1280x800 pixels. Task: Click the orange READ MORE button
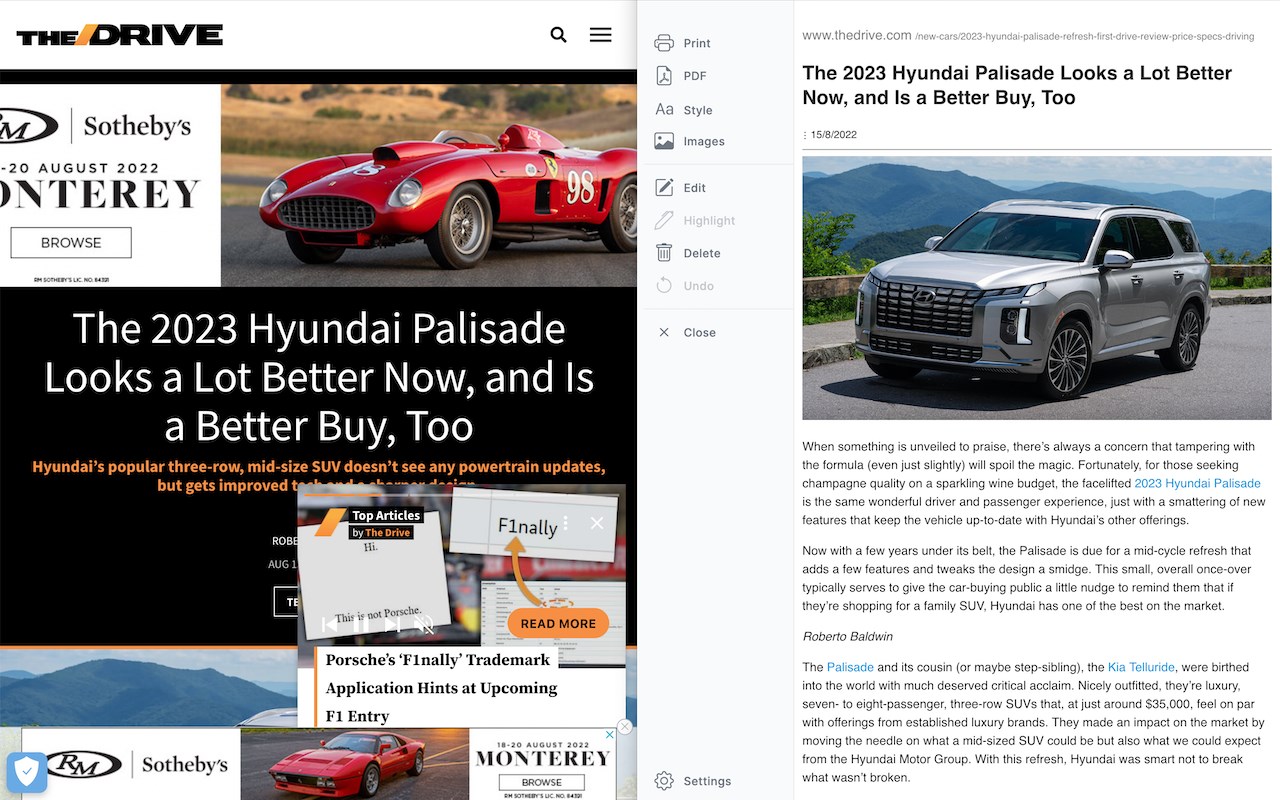(558, 623)
